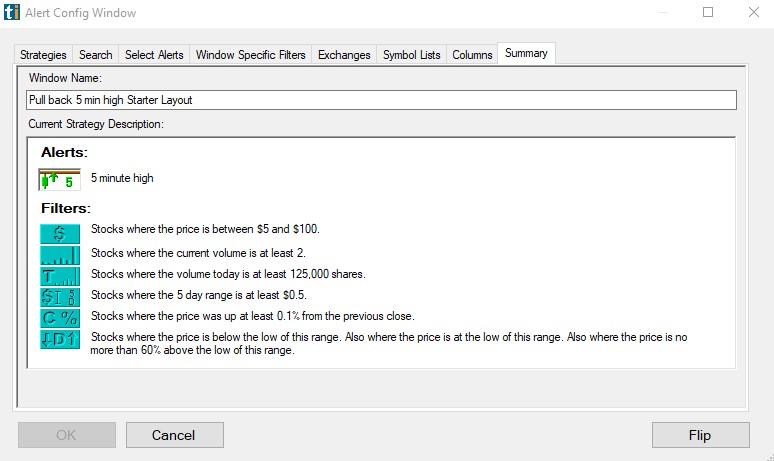The image size is (774, 461).
Task: Click the 5 minute high alert icon
Action: click(x=59, y=180)
